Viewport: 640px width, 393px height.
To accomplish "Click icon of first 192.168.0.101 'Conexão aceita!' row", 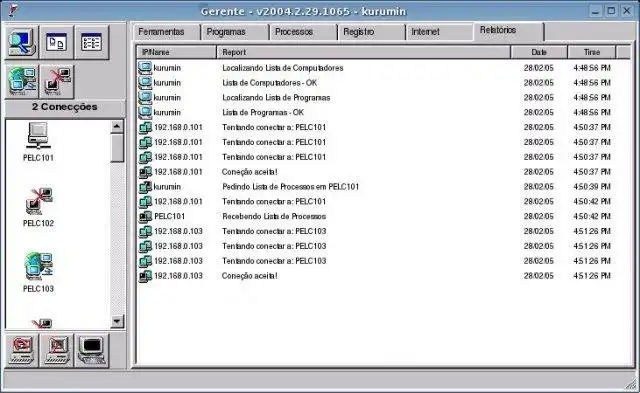I will [x=145, y=172].
